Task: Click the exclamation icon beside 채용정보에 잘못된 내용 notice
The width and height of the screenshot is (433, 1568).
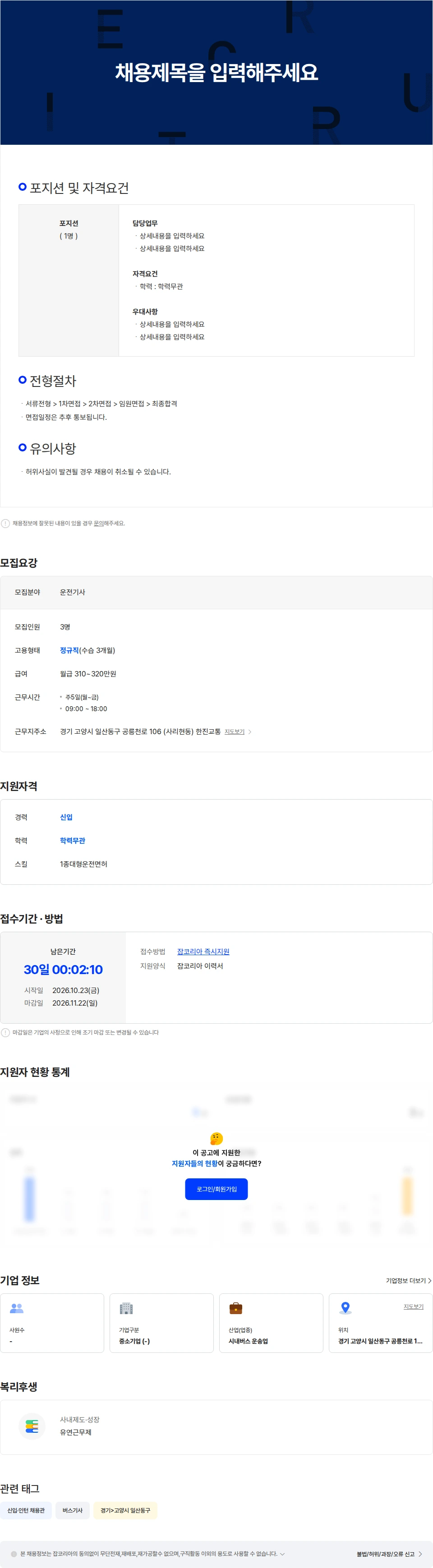Action: [x=5, y=524]
